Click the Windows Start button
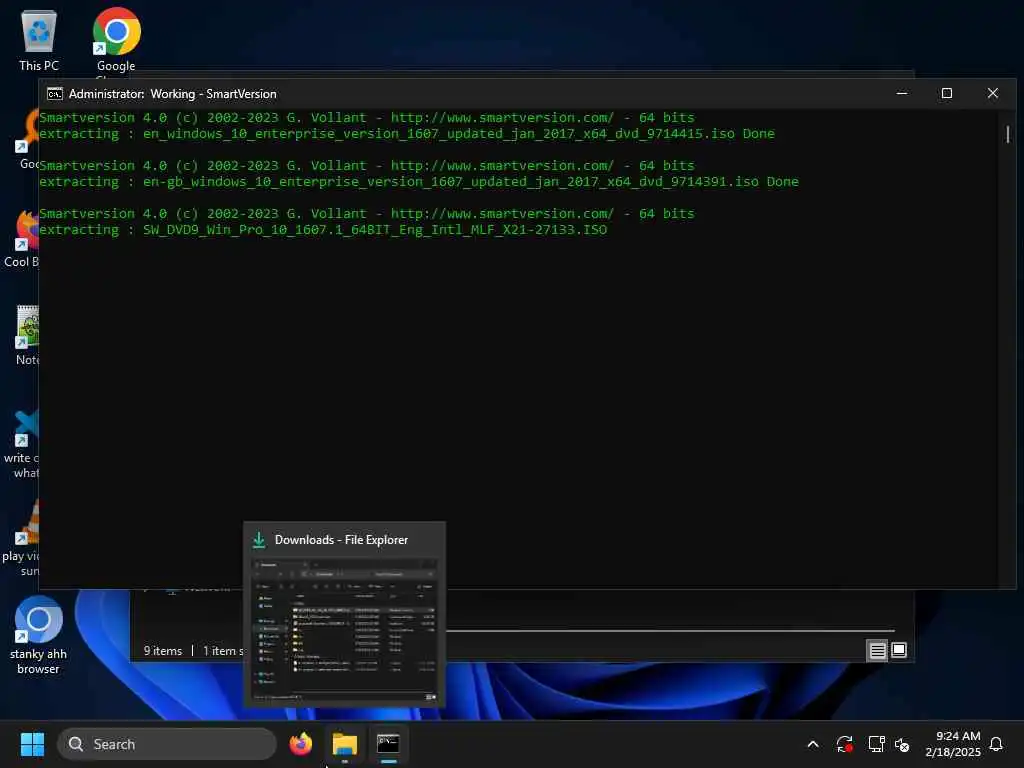The width and height of the screenshot is (1024, 768). click(32, 744)
